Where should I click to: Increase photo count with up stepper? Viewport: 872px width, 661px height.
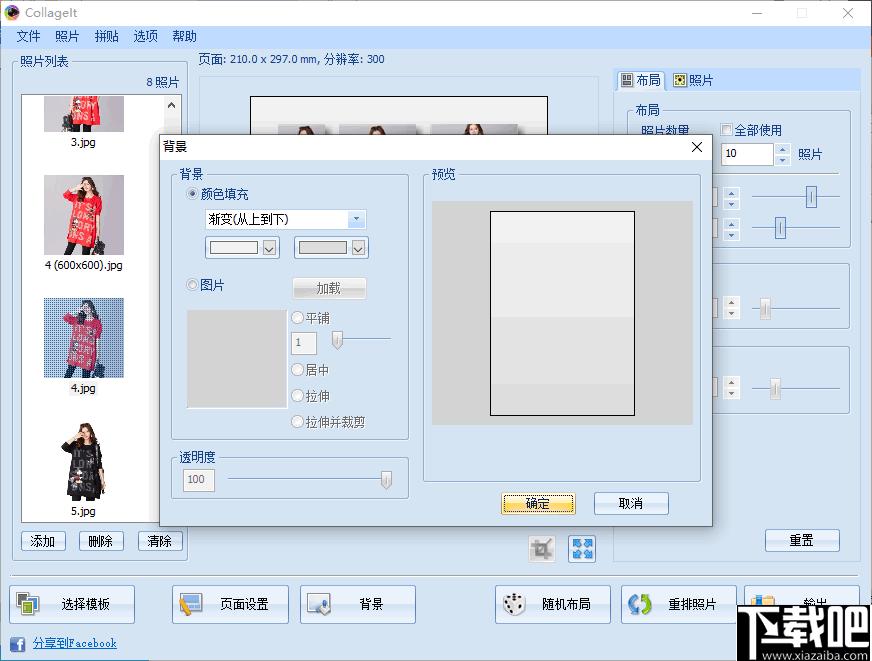[782, 149]
